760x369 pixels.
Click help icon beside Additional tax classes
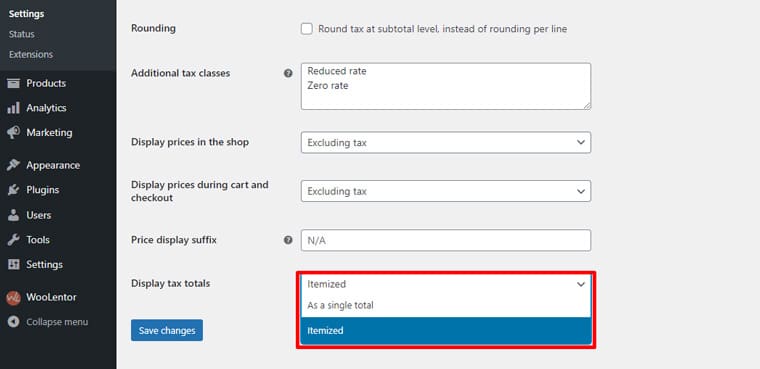click(288, 73)
